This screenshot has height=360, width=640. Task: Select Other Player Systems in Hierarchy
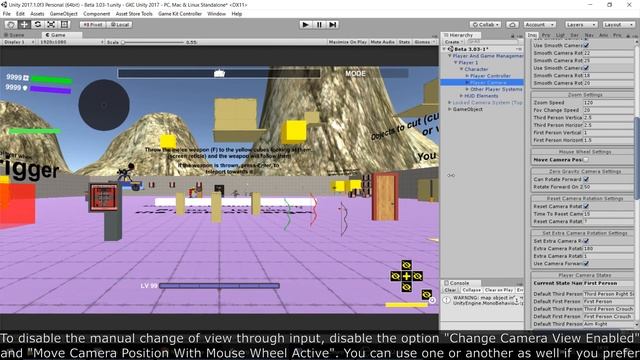[496, 89]
